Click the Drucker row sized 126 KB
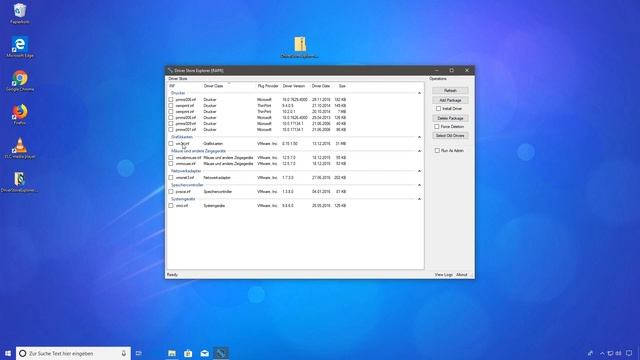 click(258, 118)
